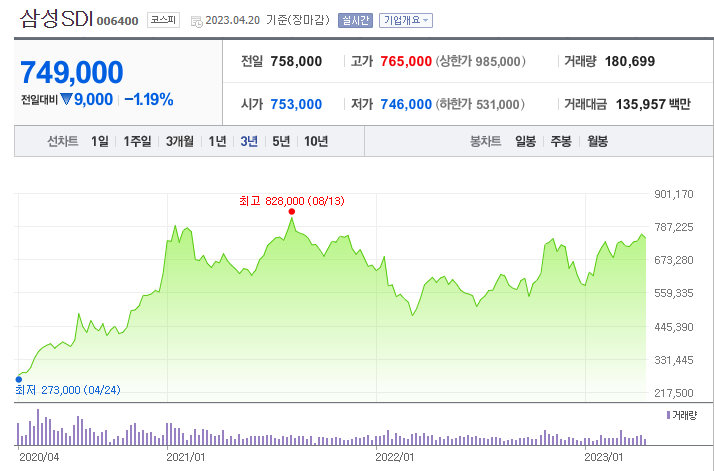
Task: Switch chart to 10년 period
Action: click(x=316, y=141)
